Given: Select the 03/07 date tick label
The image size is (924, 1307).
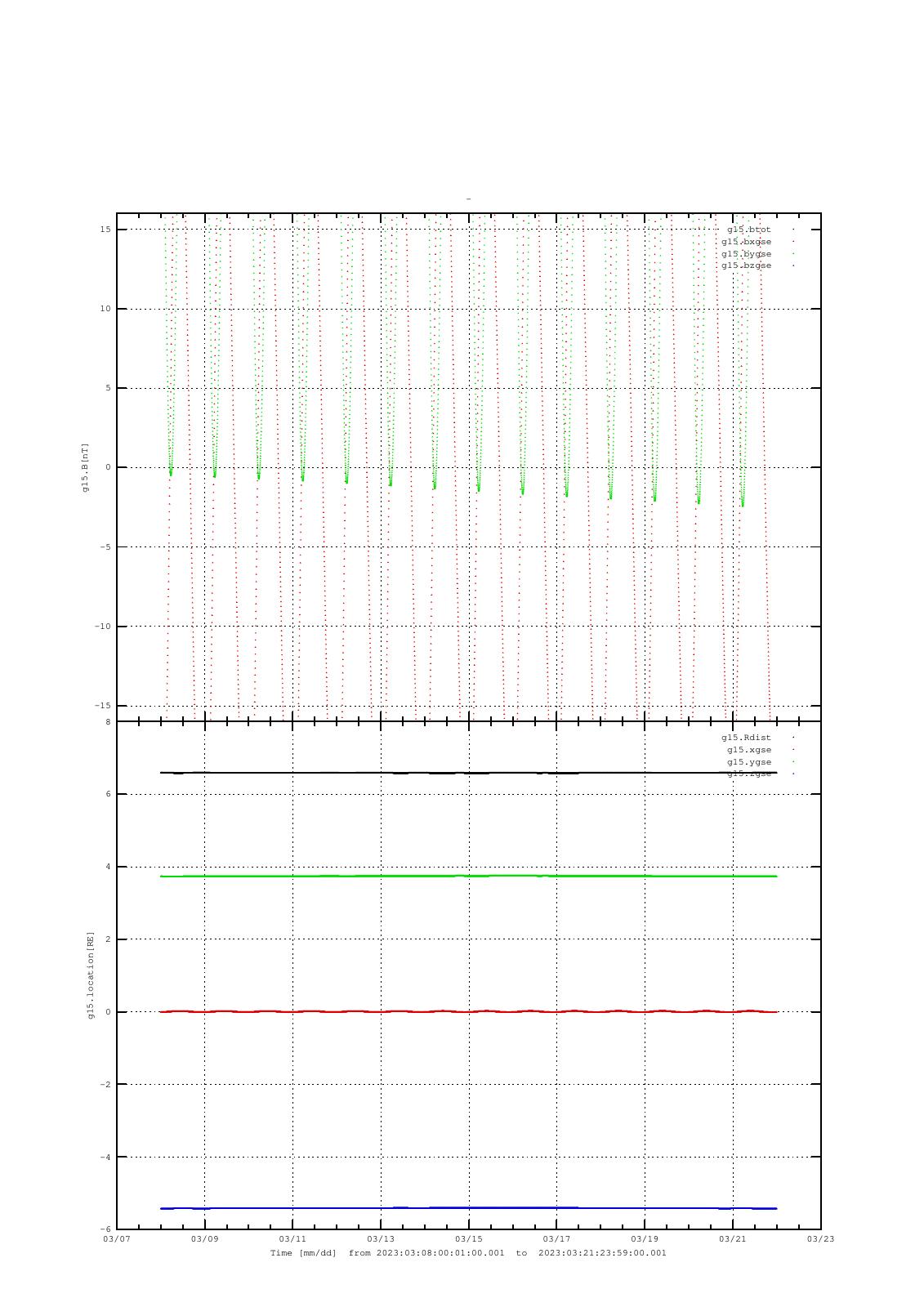Looking at the screenshot, I should click(117, 1239).
